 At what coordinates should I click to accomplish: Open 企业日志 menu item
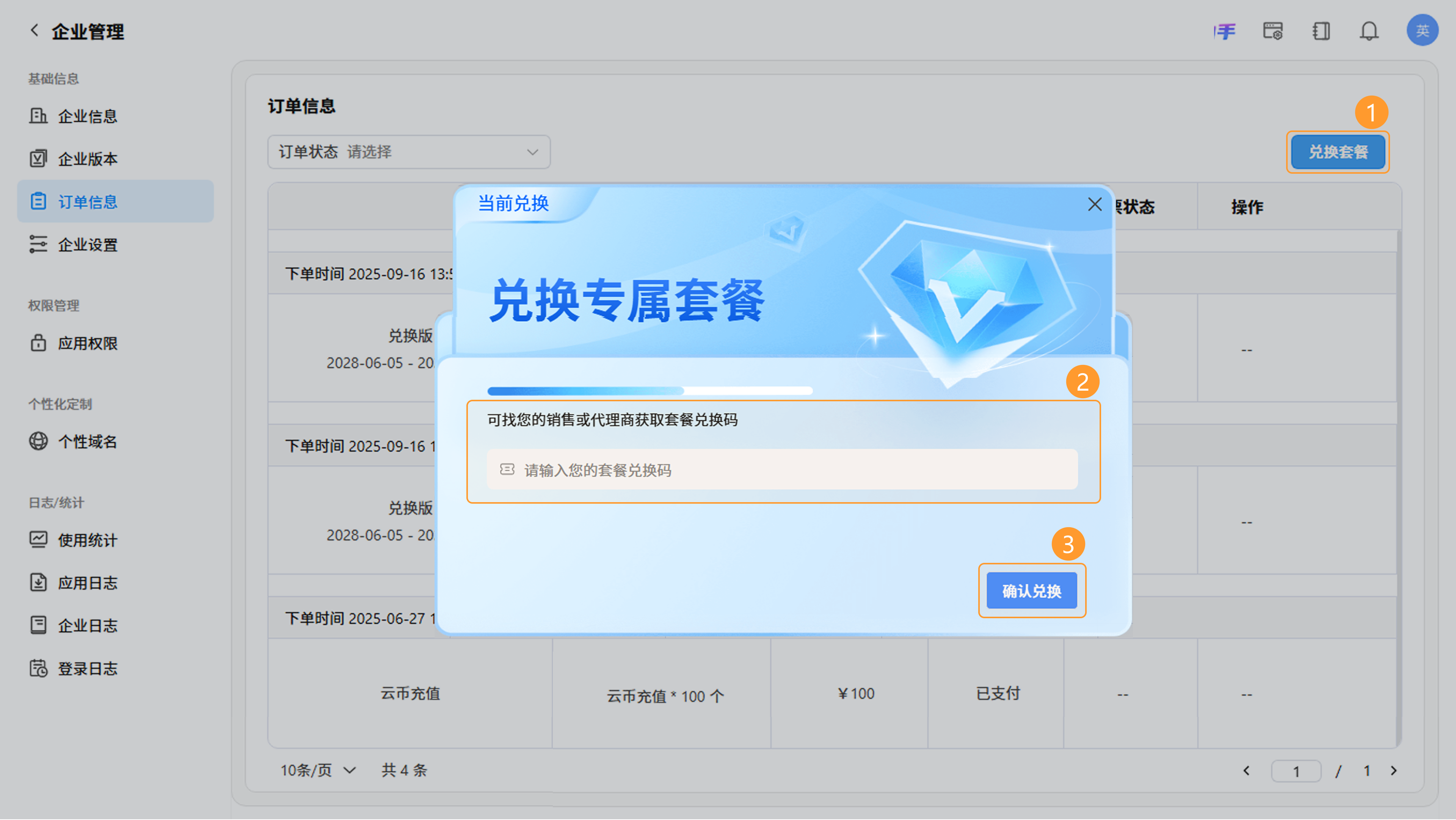point(115,625)
